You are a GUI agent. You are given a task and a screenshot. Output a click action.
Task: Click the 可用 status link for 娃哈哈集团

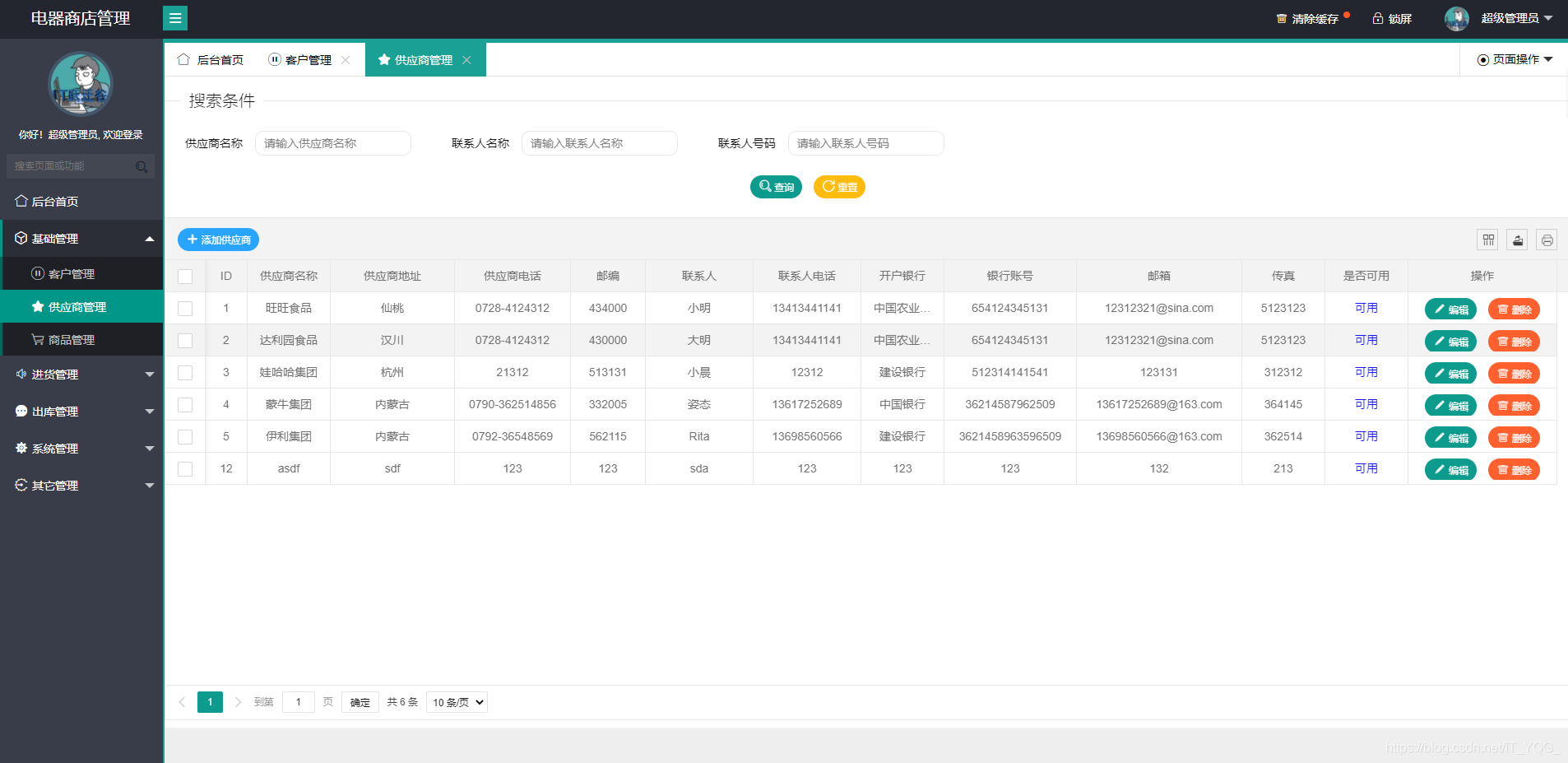point(1365,372)
